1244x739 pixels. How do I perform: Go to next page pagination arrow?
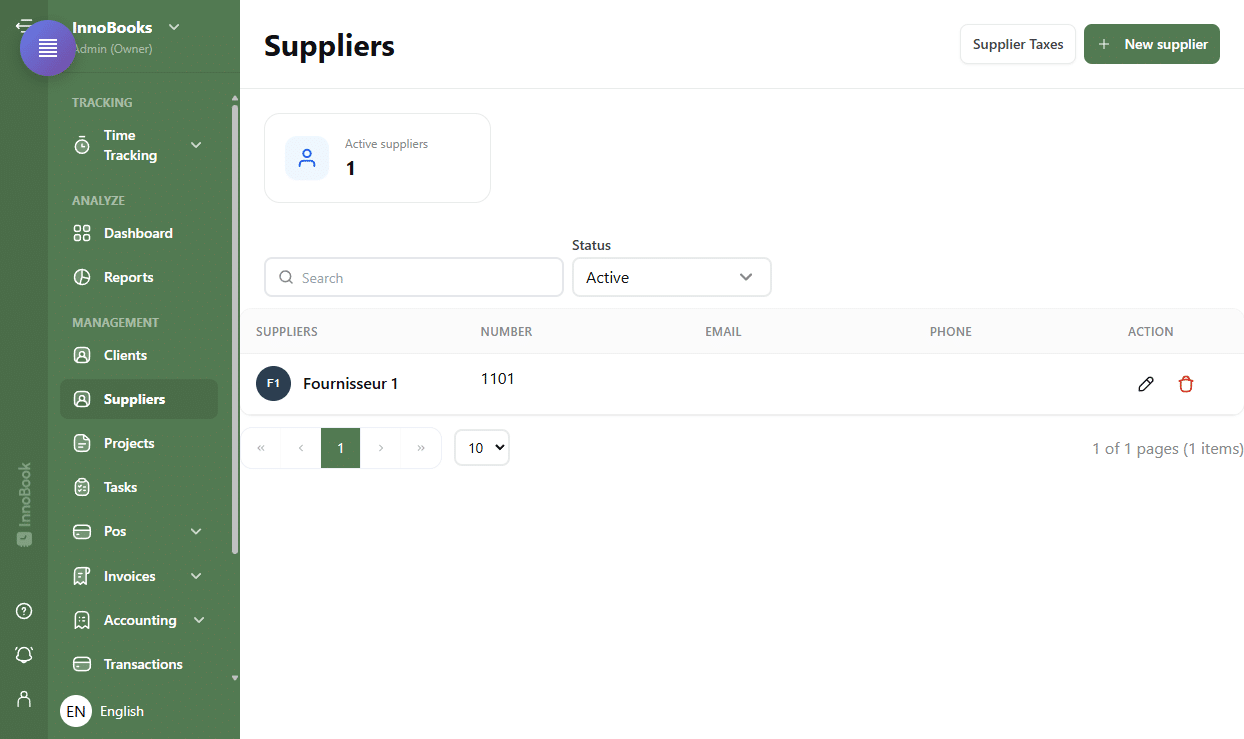point(381,448)
